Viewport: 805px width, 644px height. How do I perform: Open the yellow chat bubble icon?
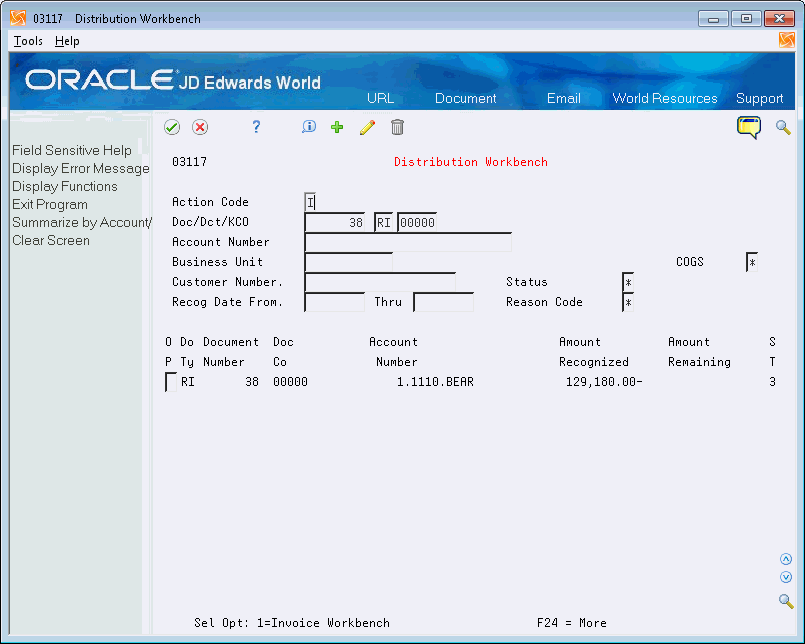[749, 127]
